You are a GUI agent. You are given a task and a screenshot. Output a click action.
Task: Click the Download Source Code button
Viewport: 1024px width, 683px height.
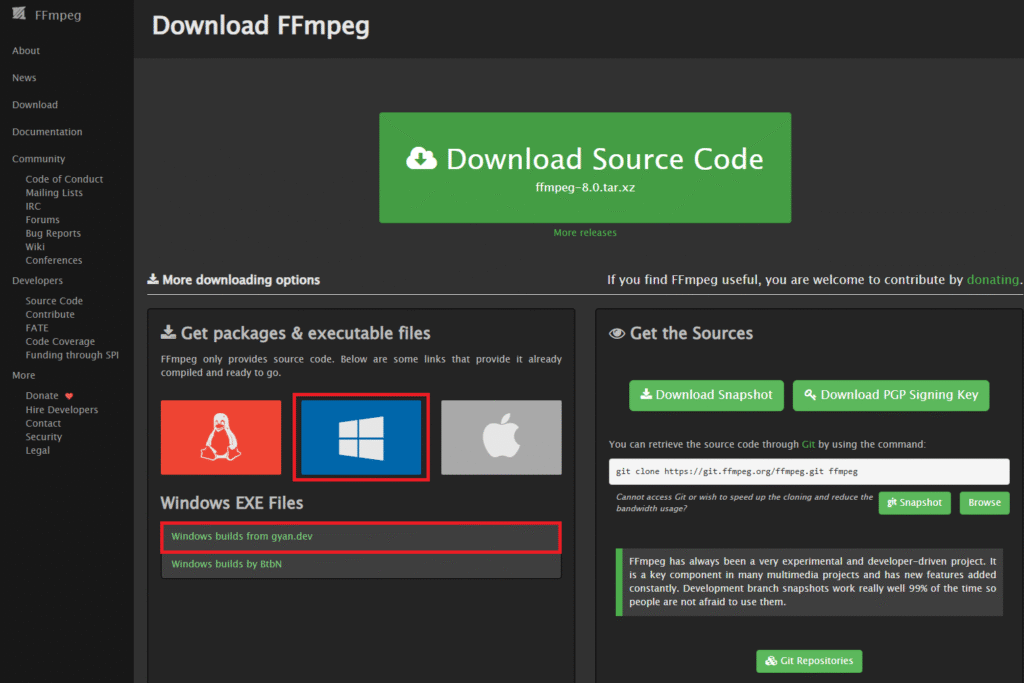pyautogui.click(x=585, y=167)
